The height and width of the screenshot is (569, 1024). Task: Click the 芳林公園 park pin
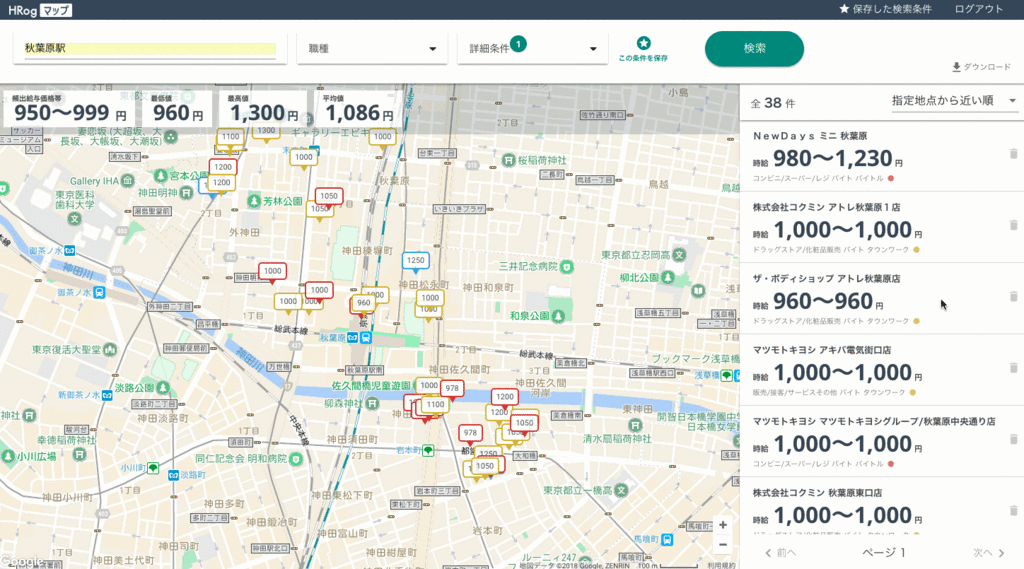254,201
